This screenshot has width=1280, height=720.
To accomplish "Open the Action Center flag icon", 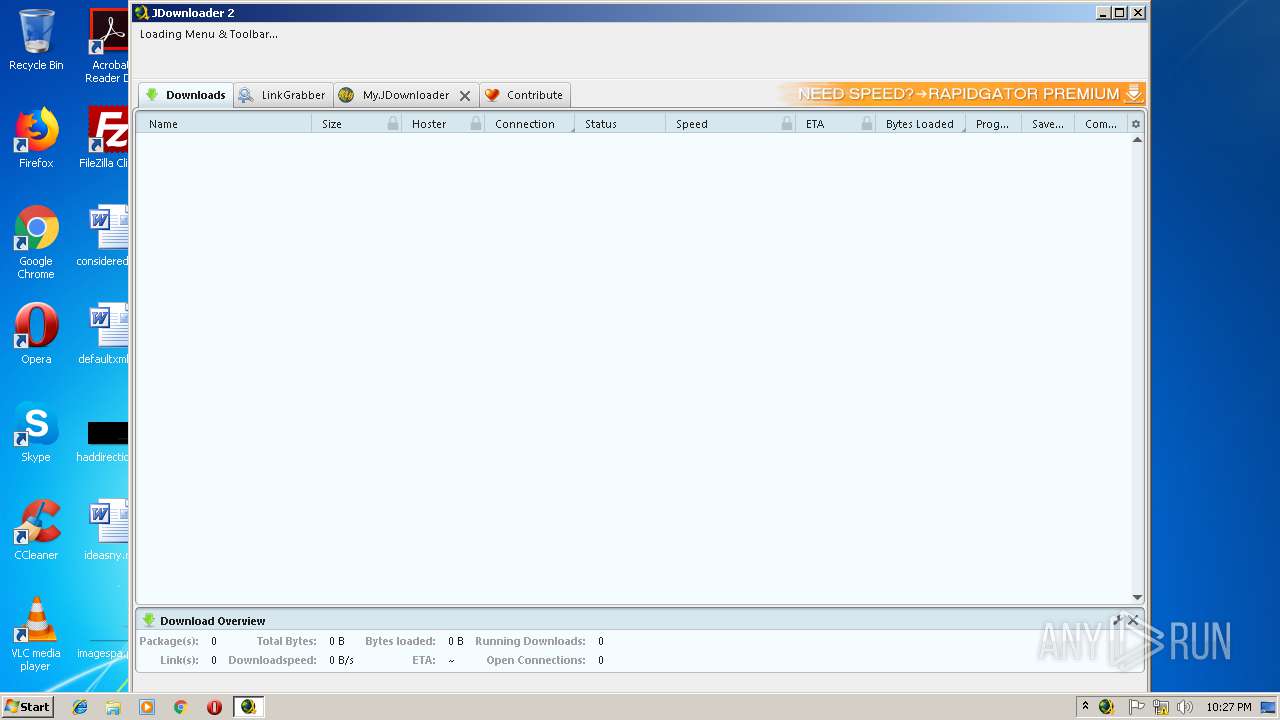I will click(1137, 707).
